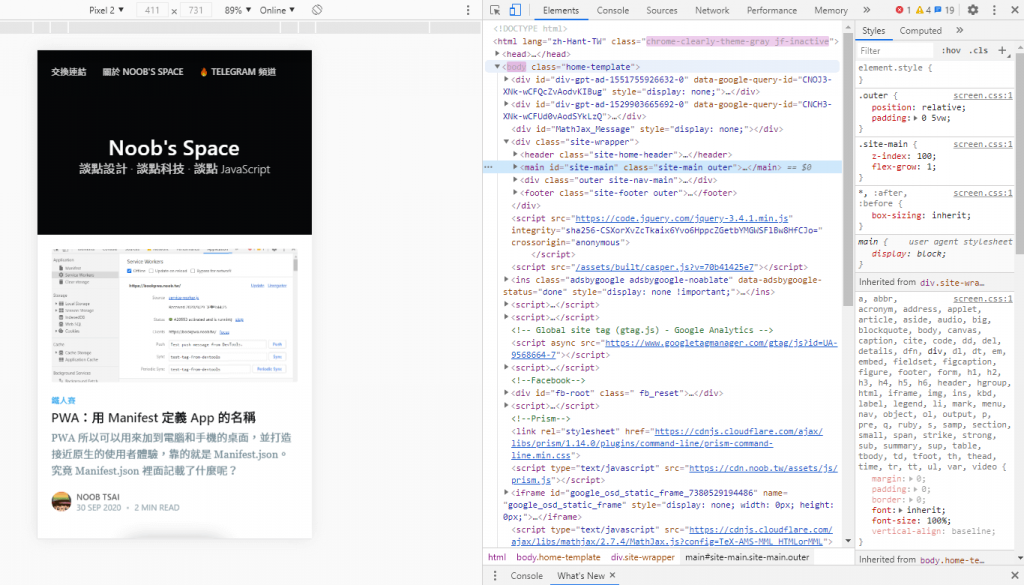Select the Styles sidebar tab
This screenshot has height=585, width=1024.
[x=873, y=31]
